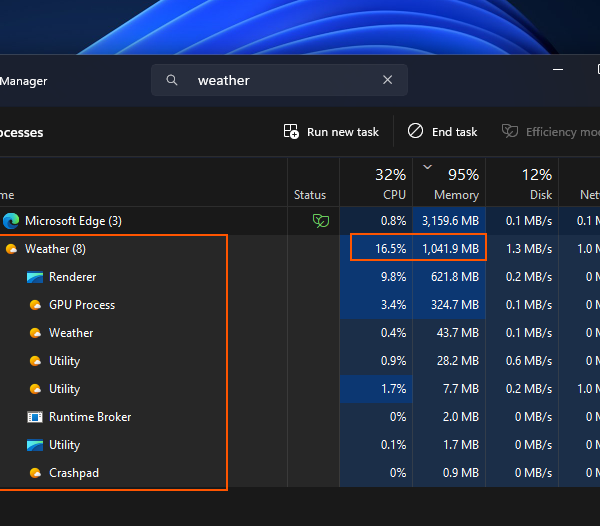Sort by the Status column
Viewport: 600px width, 526px height.
tap(313, 182)
